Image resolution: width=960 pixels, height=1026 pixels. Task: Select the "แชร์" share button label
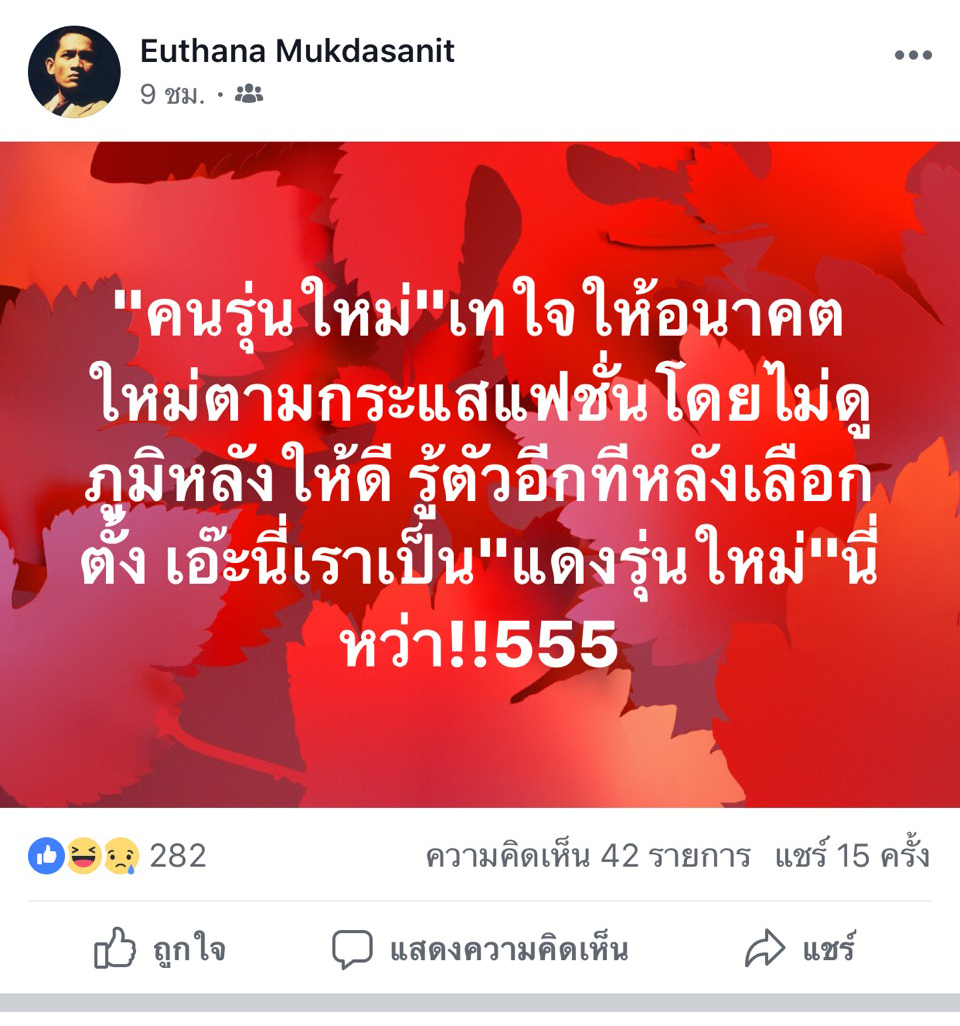coord(829,947)
